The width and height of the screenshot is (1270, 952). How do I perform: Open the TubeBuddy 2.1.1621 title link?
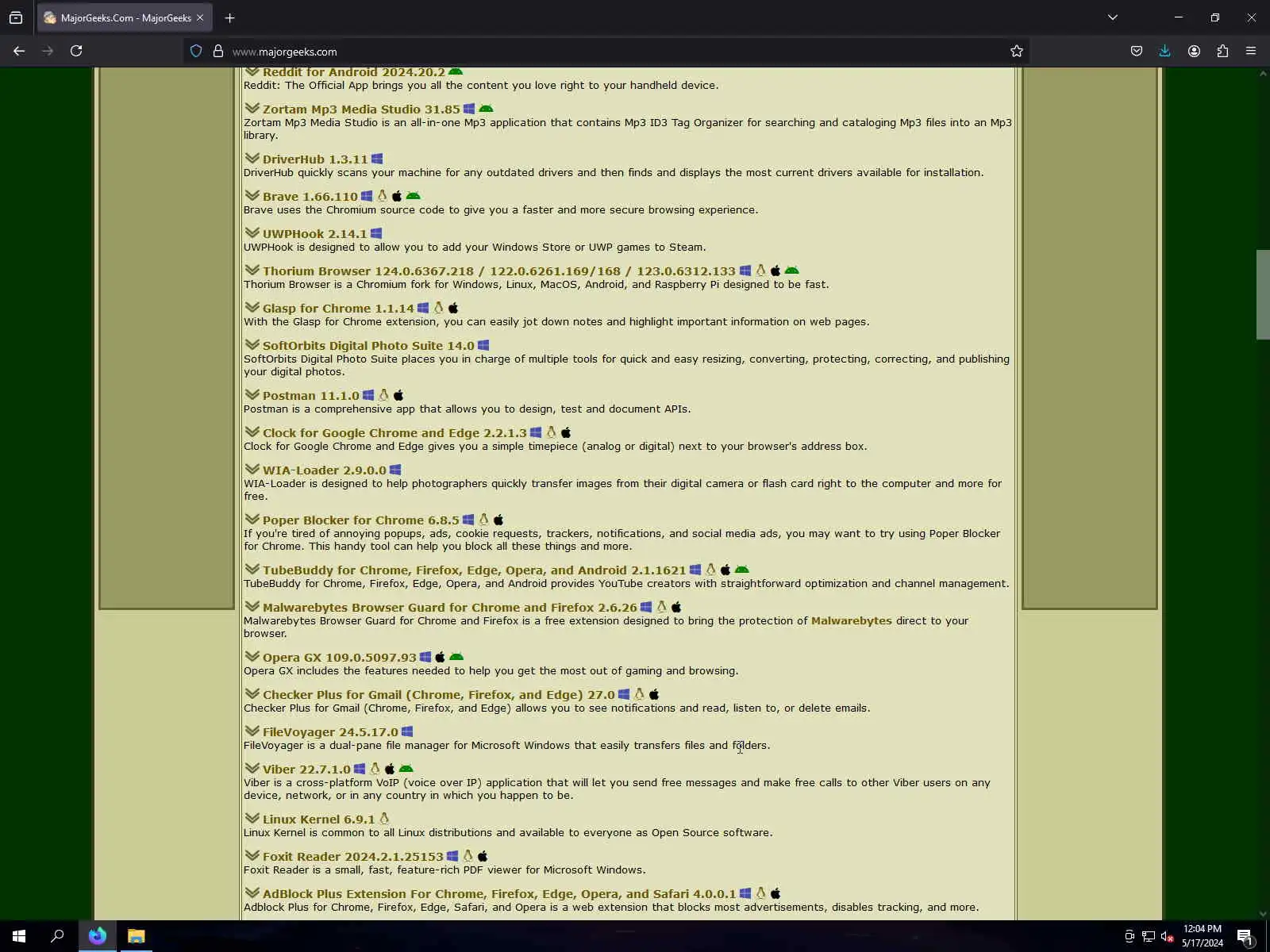tap(475, 570)
